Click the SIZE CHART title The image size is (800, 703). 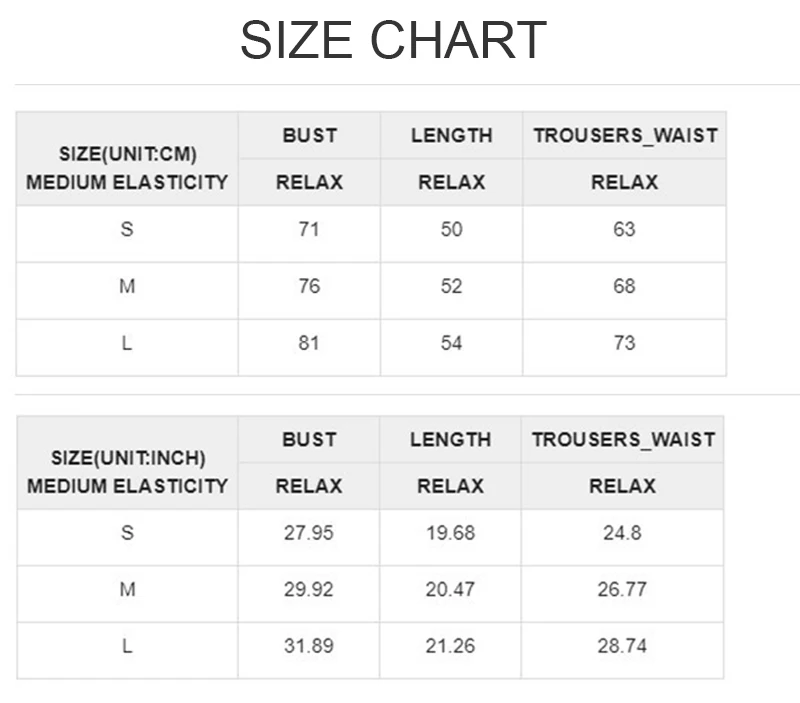pyautogui.click(x=393, y=40)
